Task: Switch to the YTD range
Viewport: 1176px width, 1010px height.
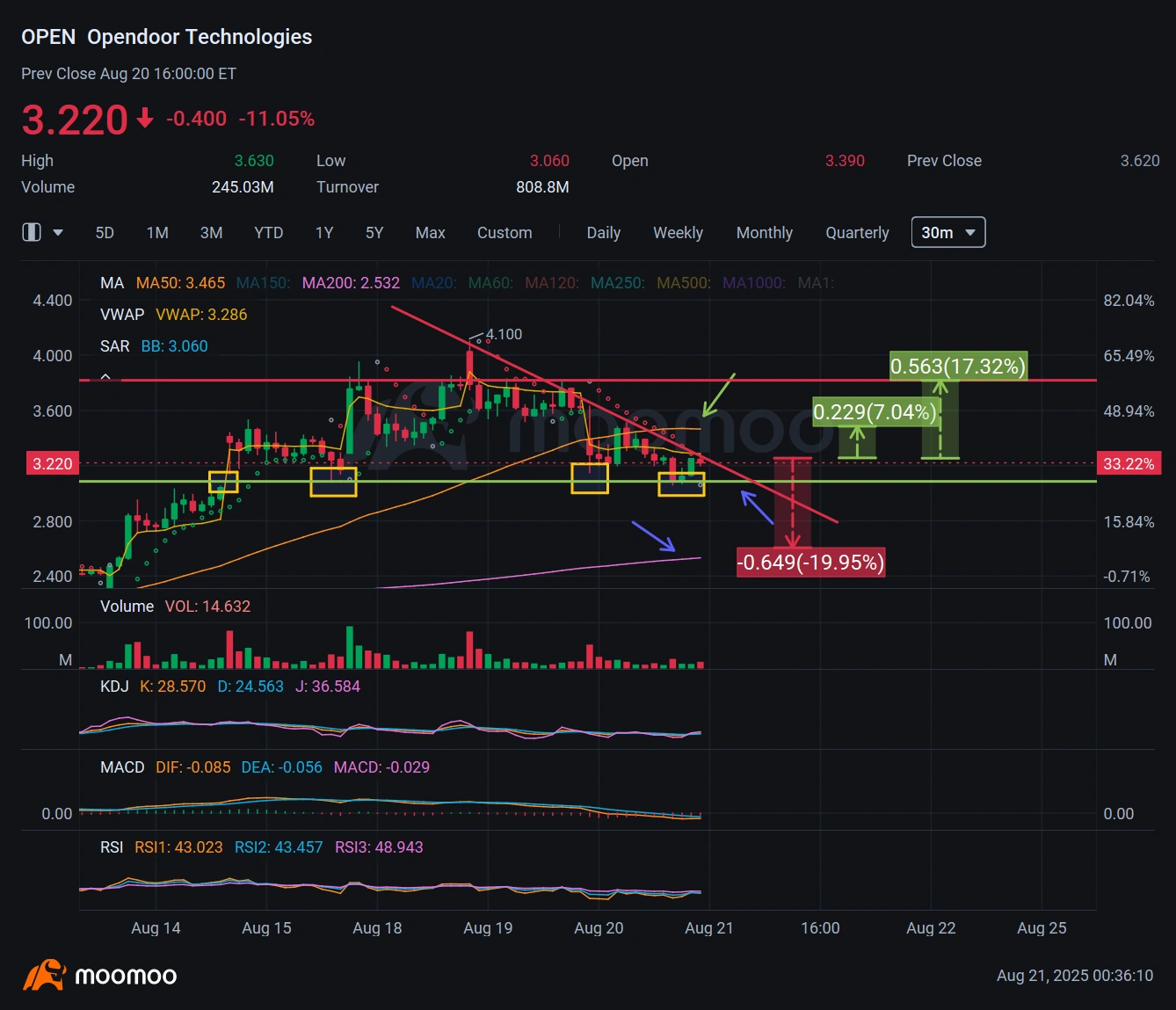Action: pyautogui.click(x=268, y=233)
